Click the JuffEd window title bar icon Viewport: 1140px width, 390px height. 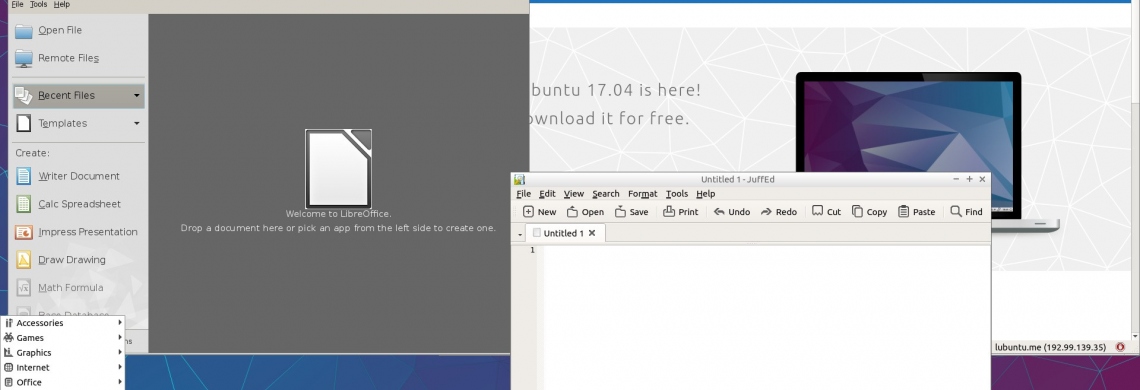pos(519,180)
